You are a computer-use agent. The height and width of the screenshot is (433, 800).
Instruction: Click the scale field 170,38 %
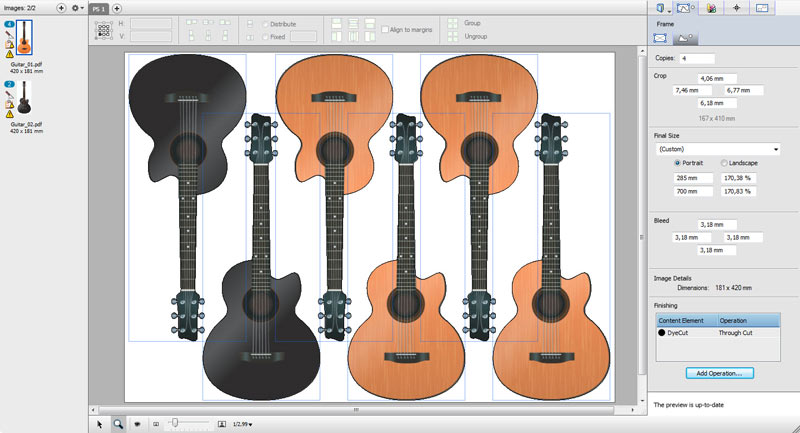coord(739,178)
